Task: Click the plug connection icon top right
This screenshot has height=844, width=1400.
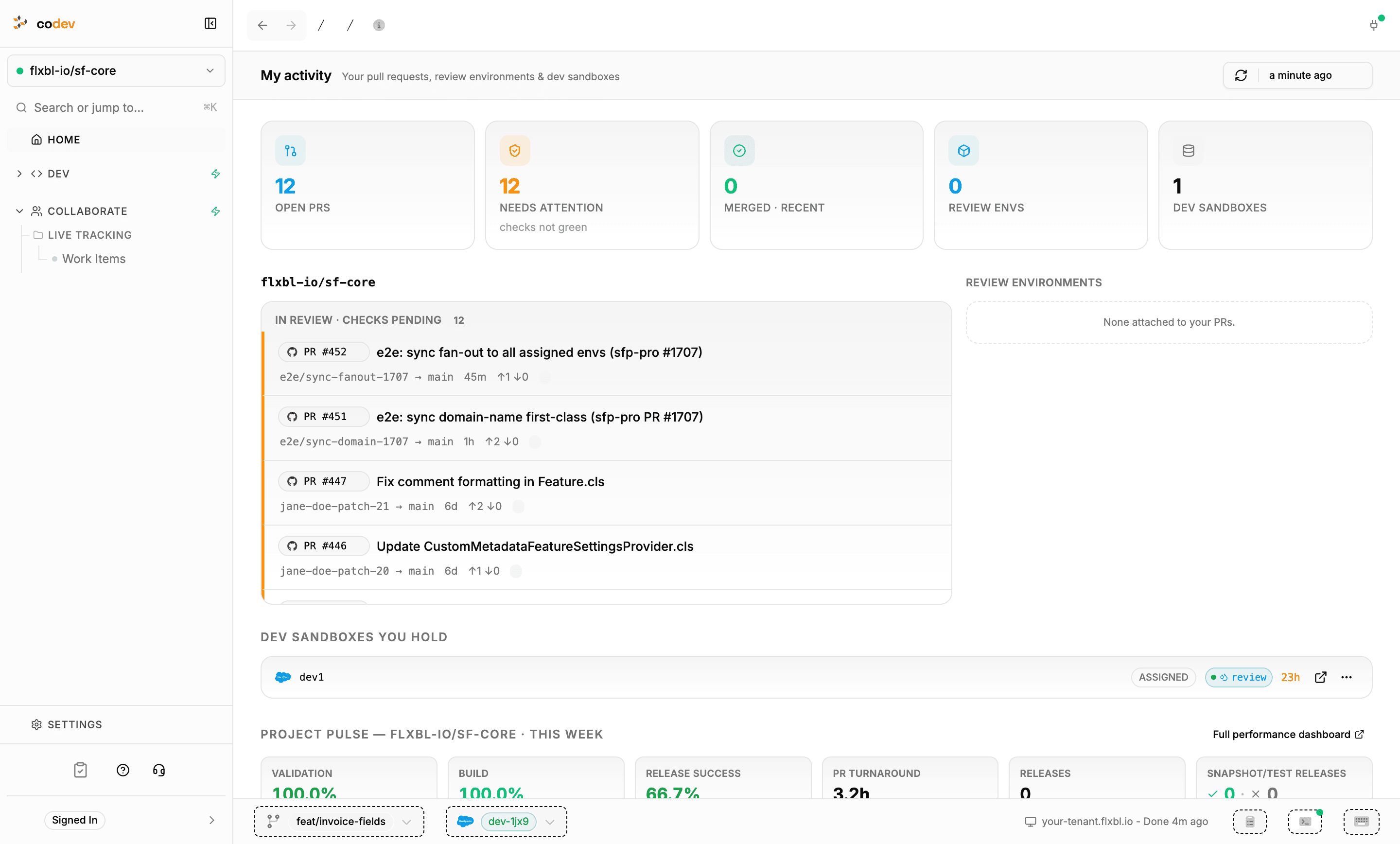Action: click(x=1374, y=25)
